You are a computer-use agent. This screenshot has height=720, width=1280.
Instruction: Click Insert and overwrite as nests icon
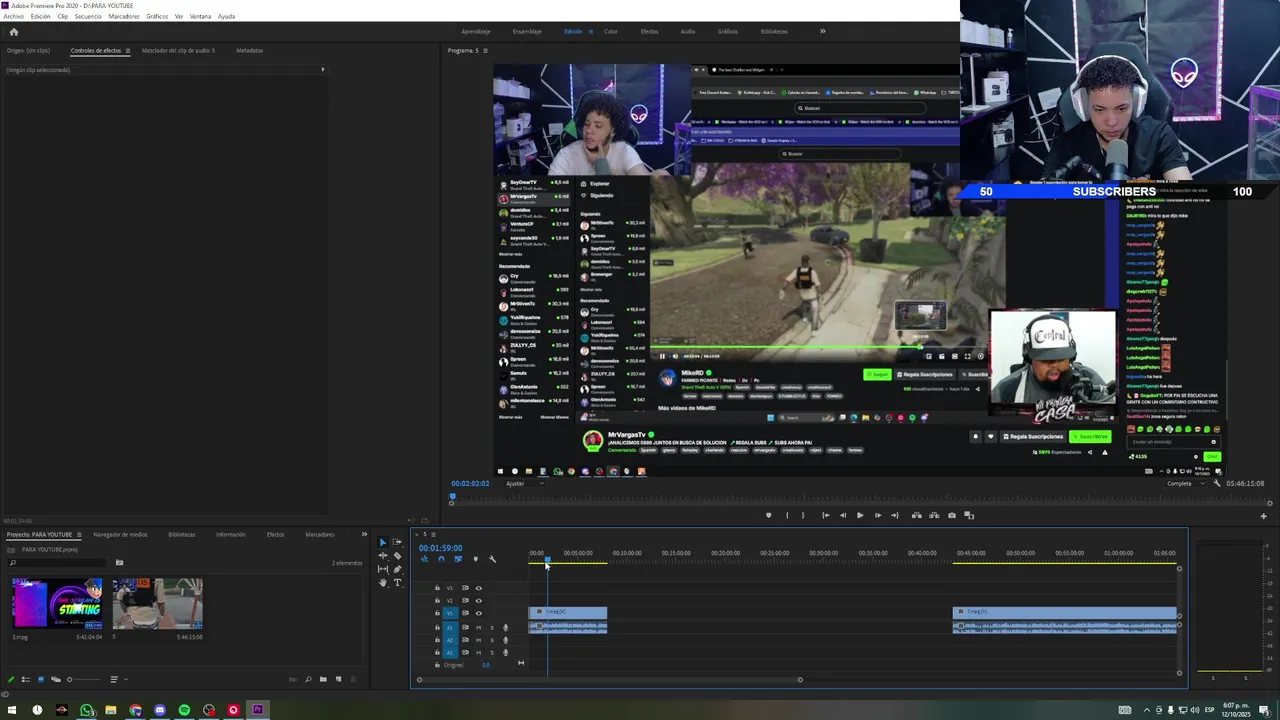424,559
